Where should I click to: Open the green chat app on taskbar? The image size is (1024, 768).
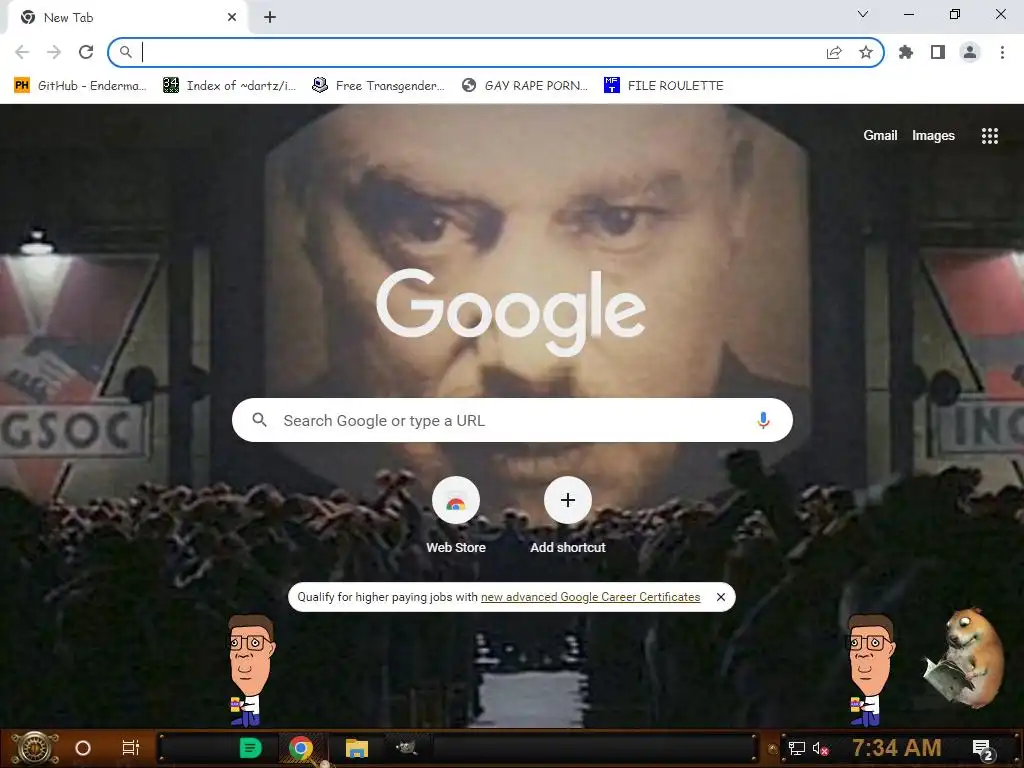point(250,748)
